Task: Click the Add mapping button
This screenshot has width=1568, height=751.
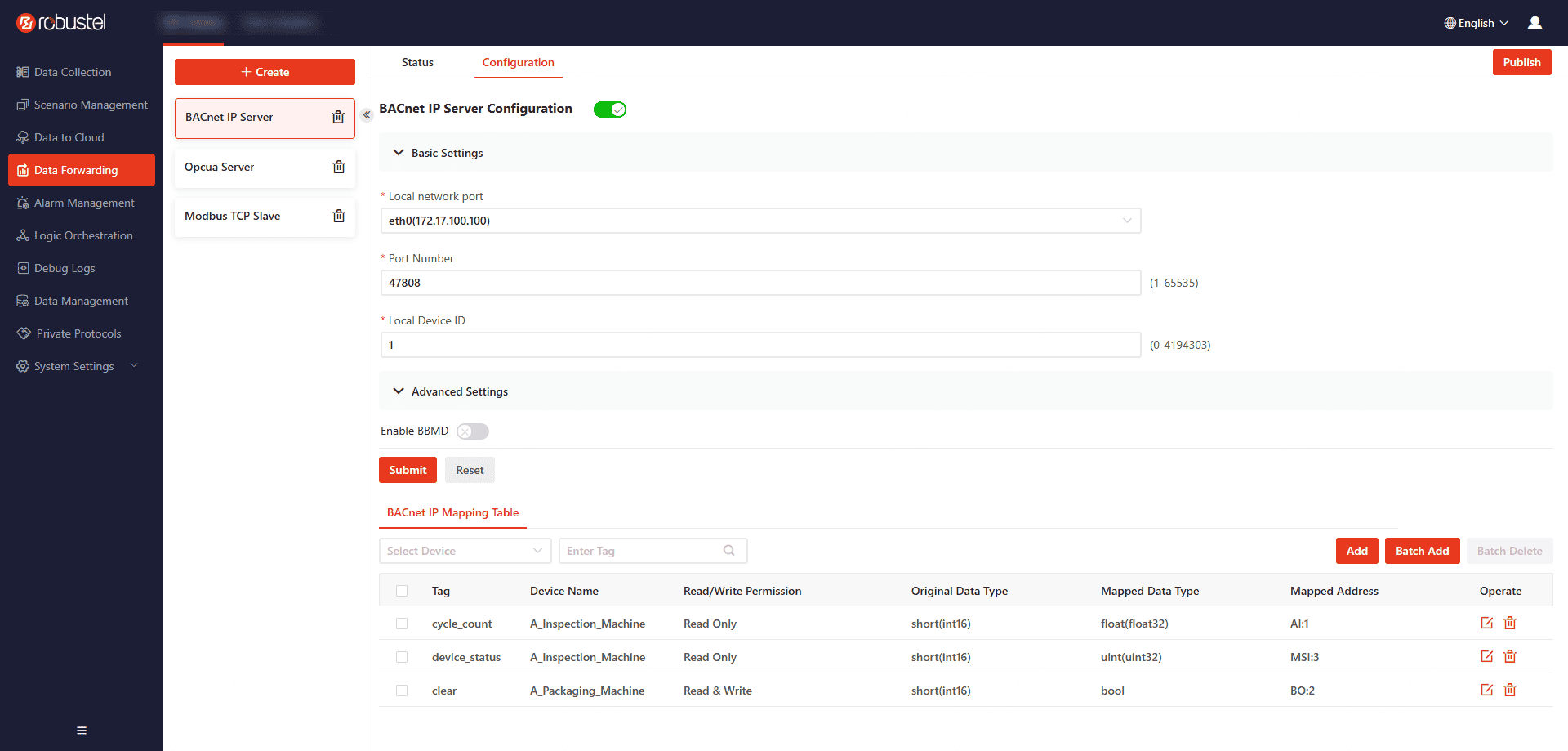Action: (x=1357, y=551)
